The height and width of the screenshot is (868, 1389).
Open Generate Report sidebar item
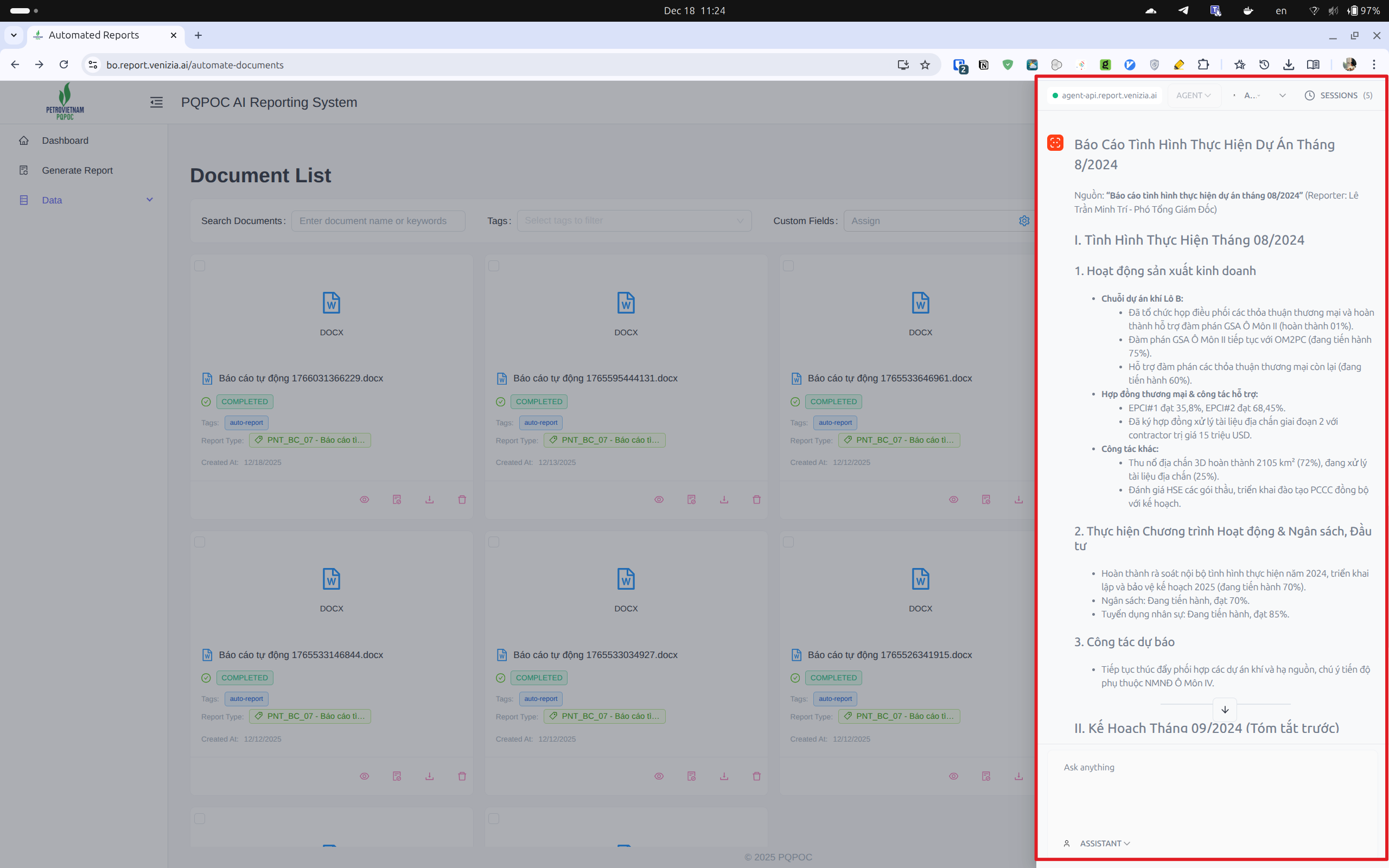(77, 170)
